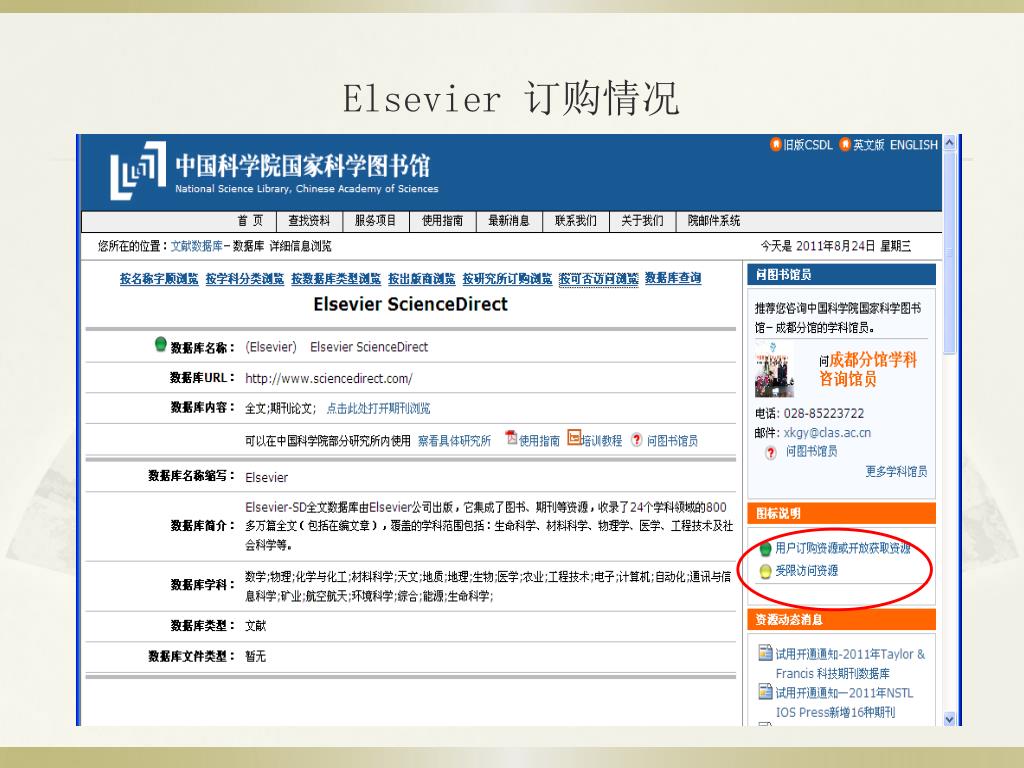Click the date text 2011年8月24日 星期三
The image size is (1024, 768).
click(x=853, y=246)
